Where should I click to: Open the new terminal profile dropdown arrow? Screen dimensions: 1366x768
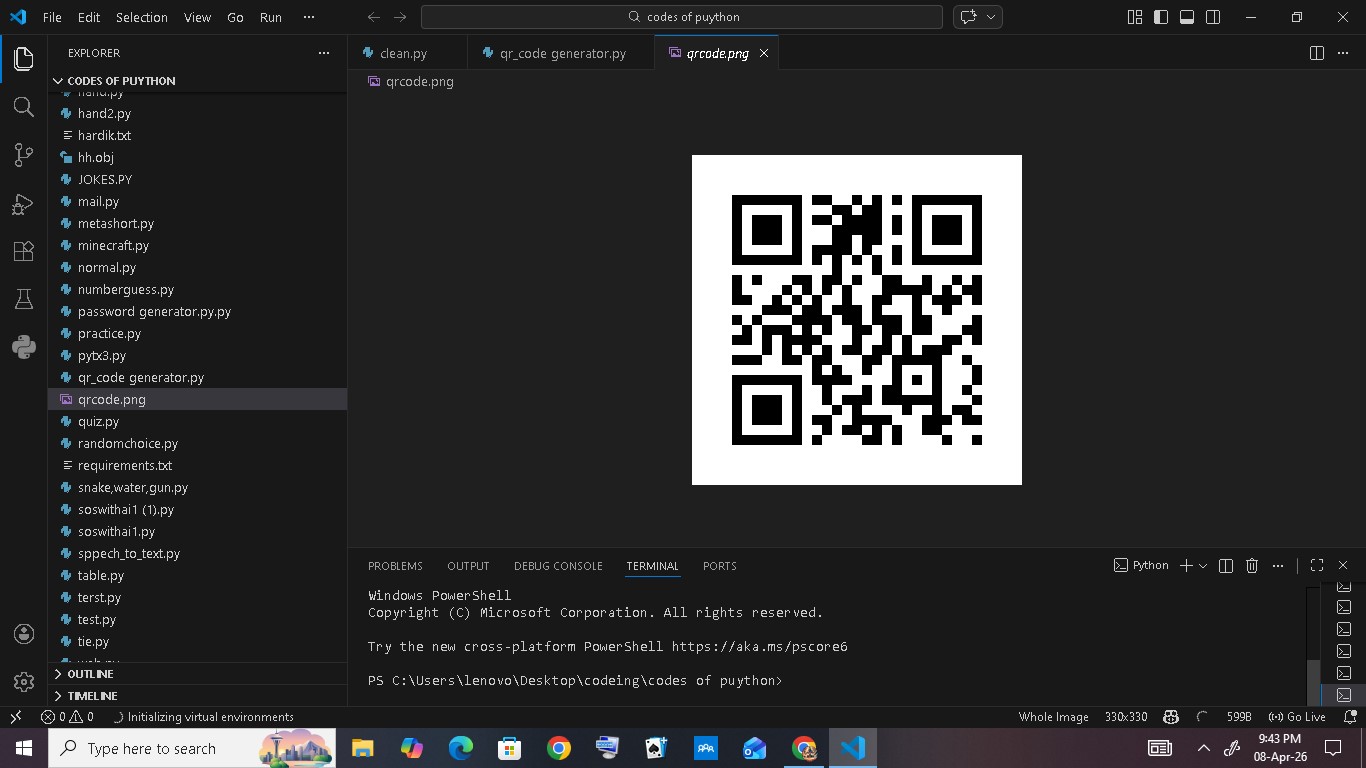pos(1202,565)
